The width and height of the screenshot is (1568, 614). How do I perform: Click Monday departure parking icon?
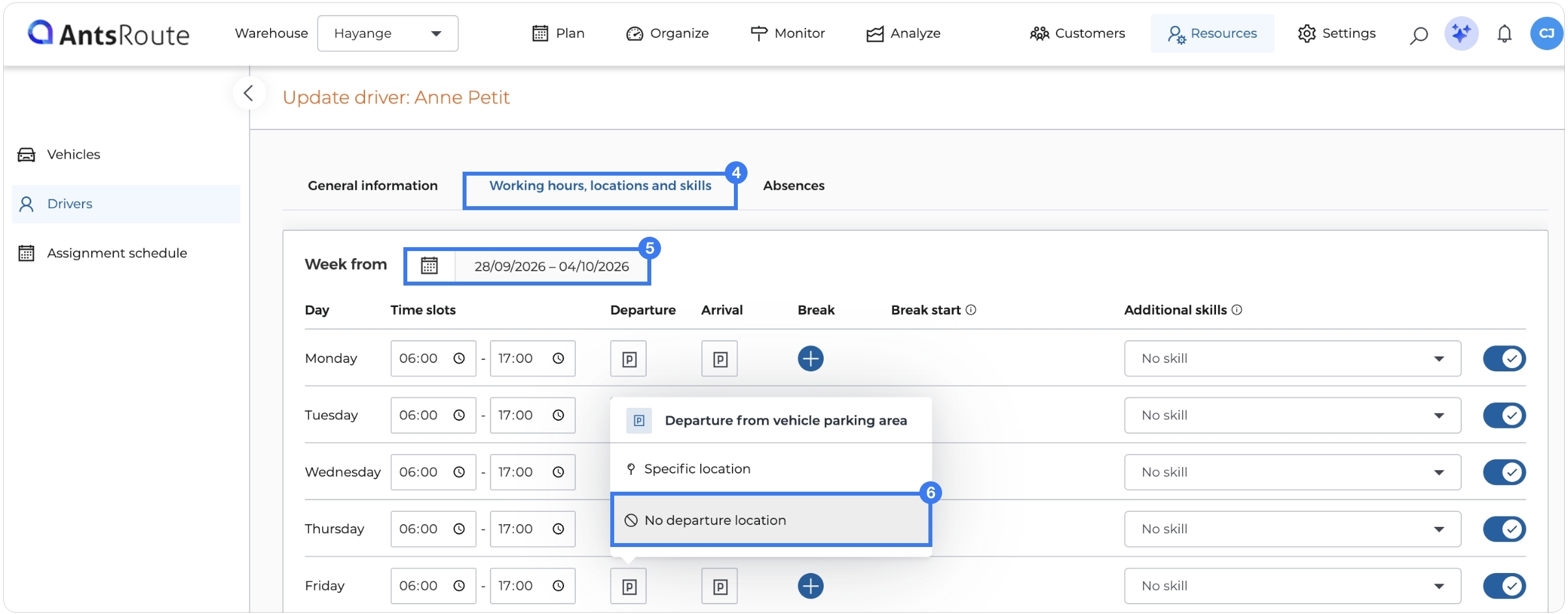[629, 358]
